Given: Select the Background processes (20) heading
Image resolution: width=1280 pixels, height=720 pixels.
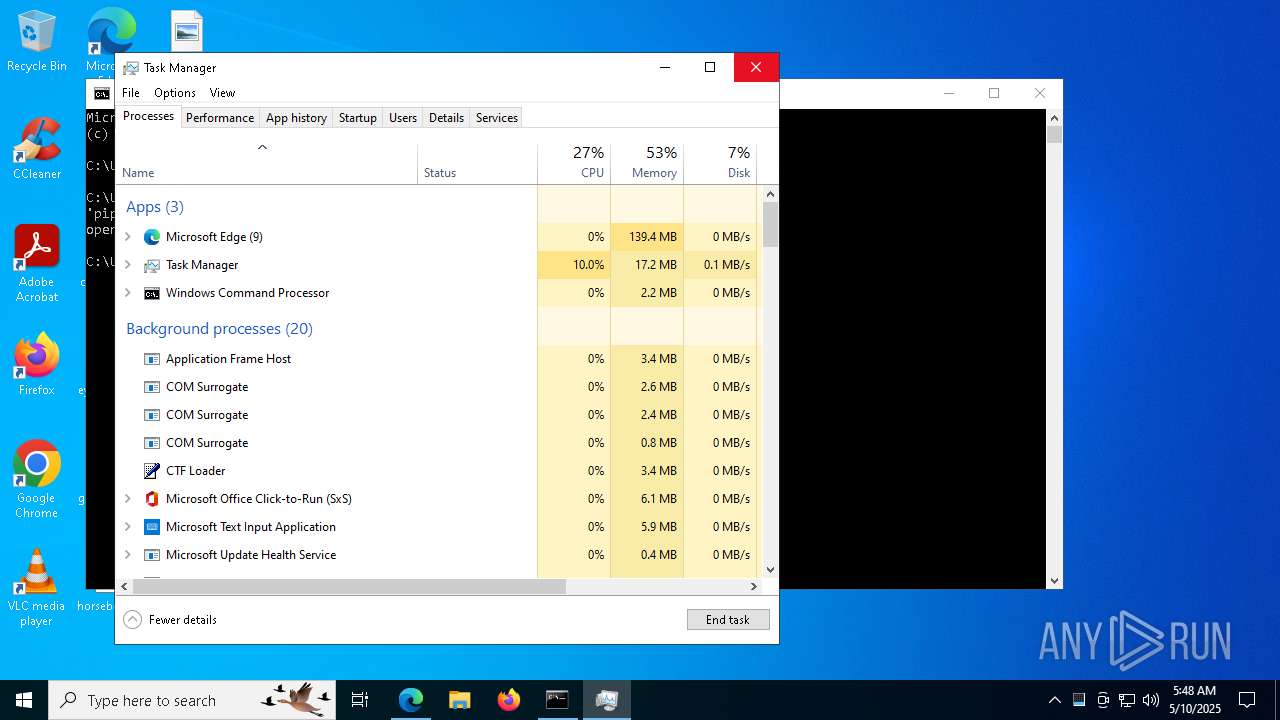Looking at the screenshot, I should point(219,329).
